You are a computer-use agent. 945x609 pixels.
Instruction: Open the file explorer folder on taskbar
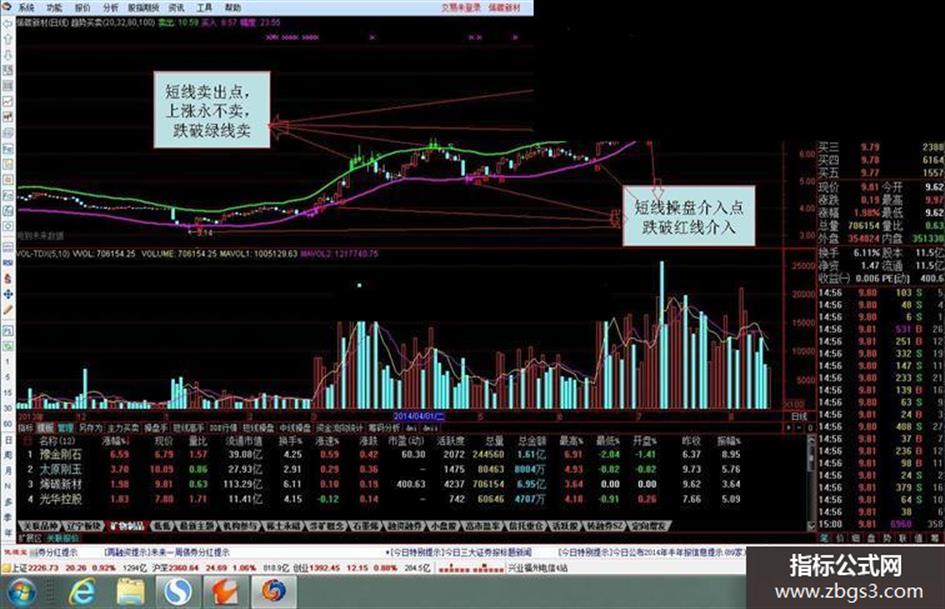(130, 592)
